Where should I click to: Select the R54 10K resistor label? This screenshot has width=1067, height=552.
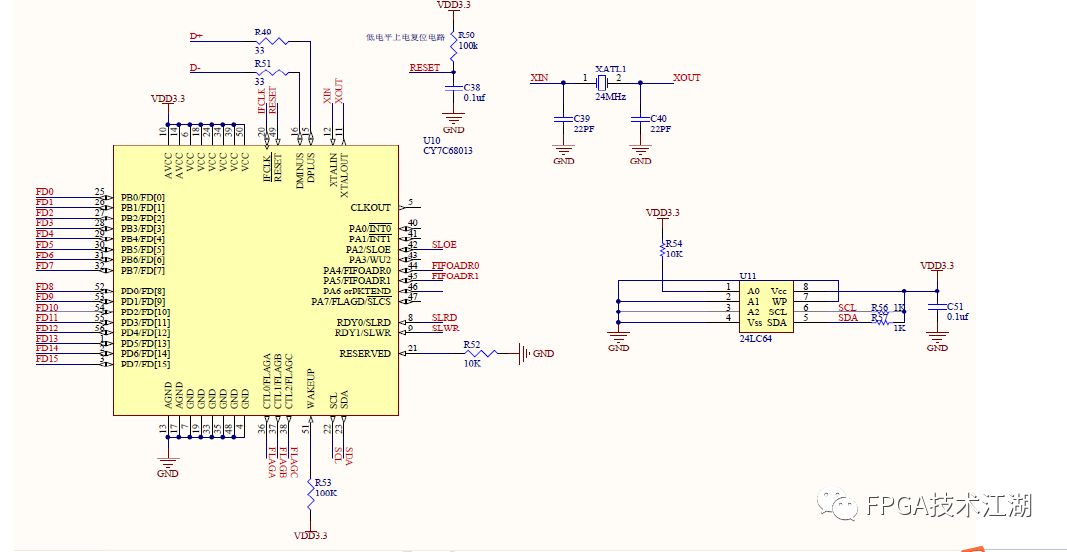pyautogui.click(x=674, y=242)
